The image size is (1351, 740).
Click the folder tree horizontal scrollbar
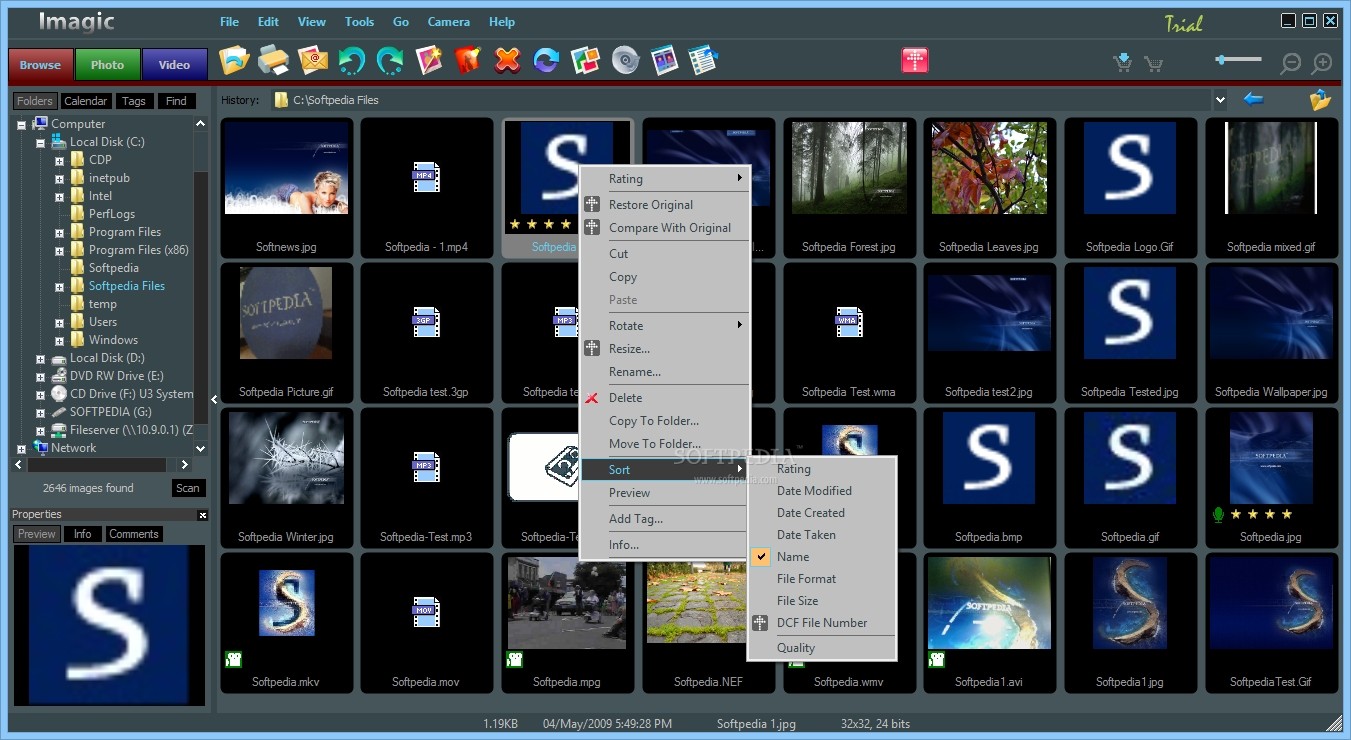coord(103,465)
